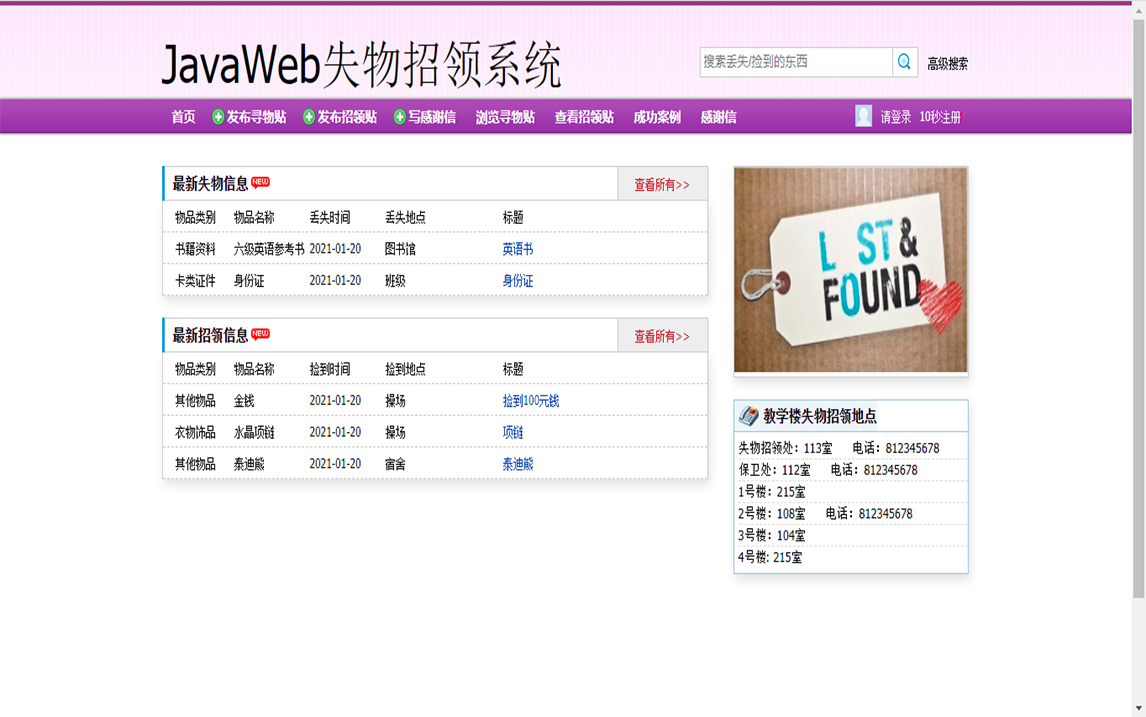1146x717 pixels.
Task: Click the 最新失物信息 panel heading
Action: coord(210,184)
